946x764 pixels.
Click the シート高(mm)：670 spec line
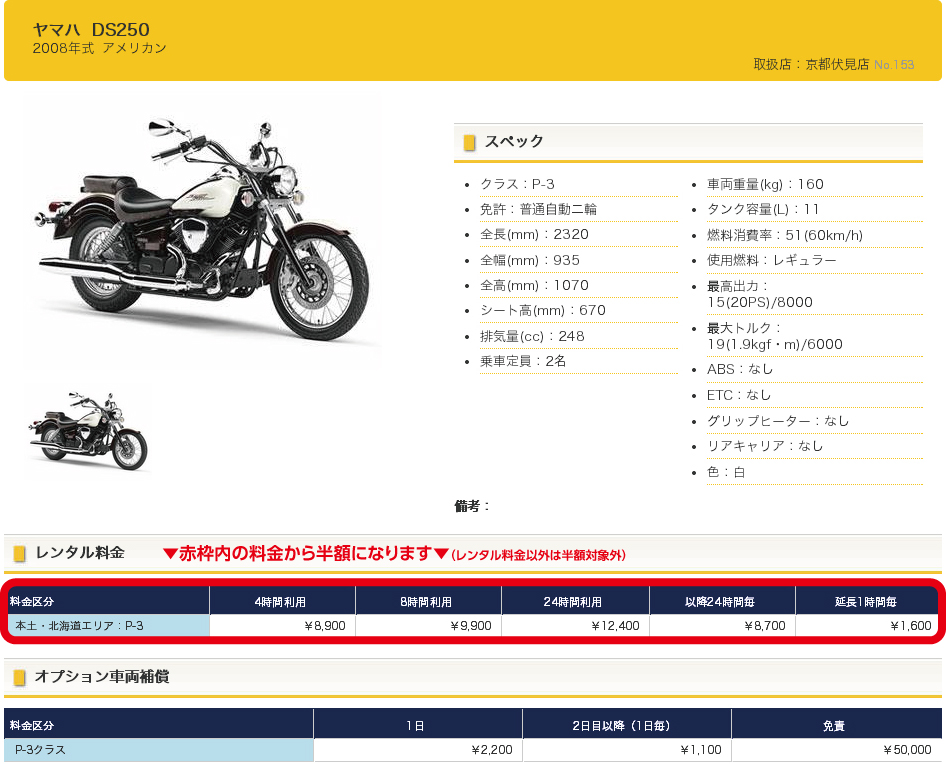point(542,310)
